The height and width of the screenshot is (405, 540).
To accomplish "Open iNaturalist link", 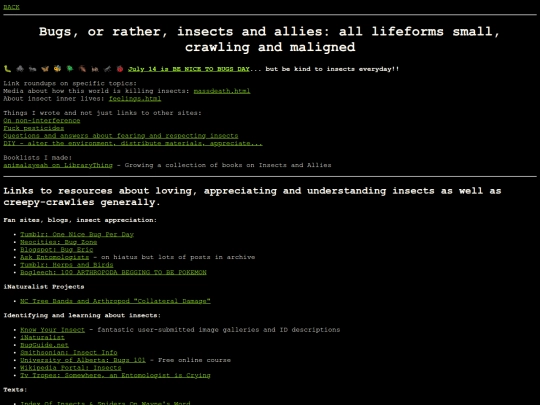I will (42, 338).
